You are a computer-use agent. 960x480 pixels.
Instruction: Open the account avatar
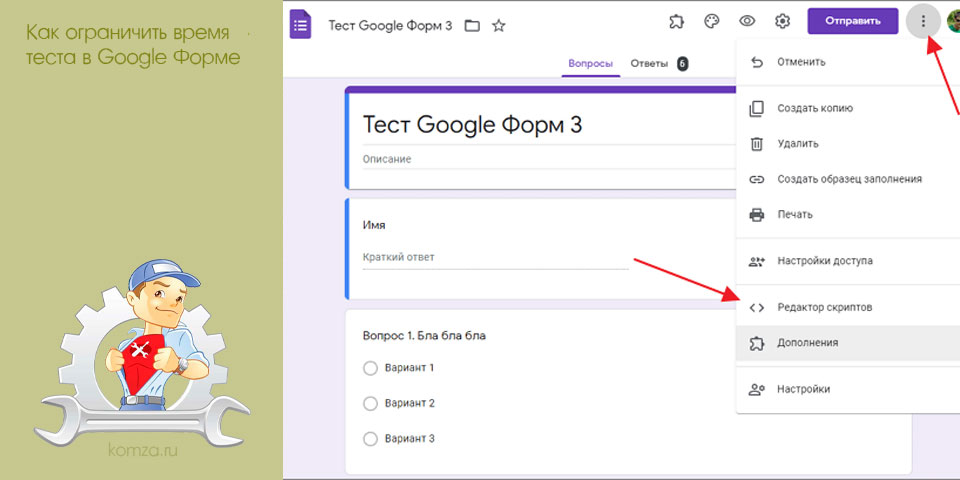[954, 21]
